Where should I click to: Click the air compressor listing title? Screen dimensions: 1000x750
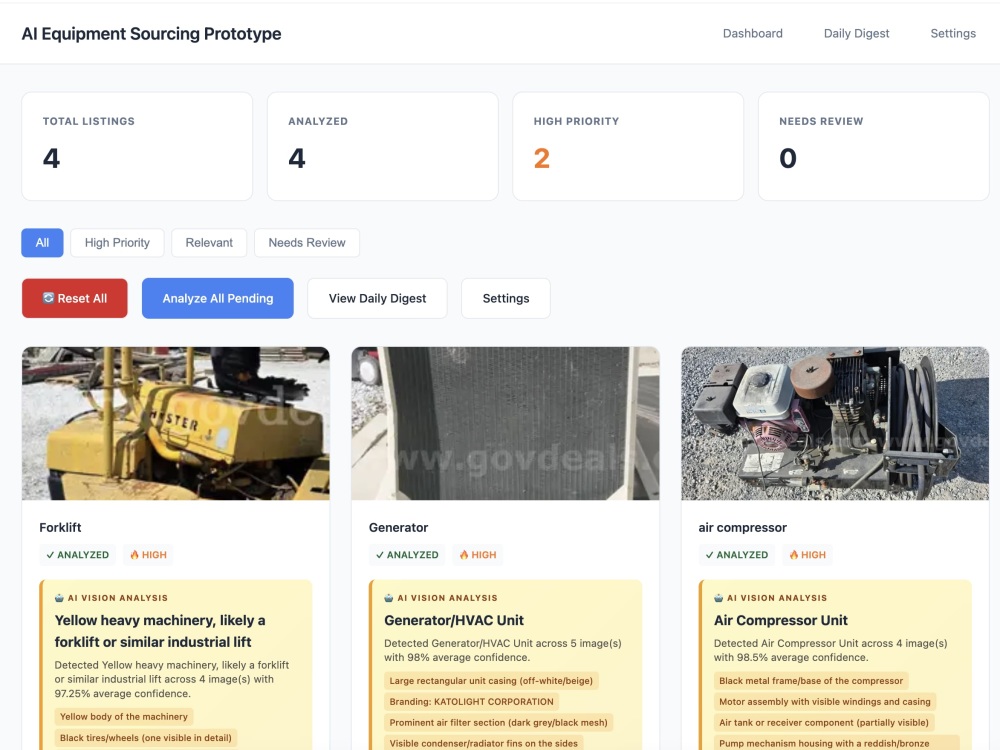(742, 527)
